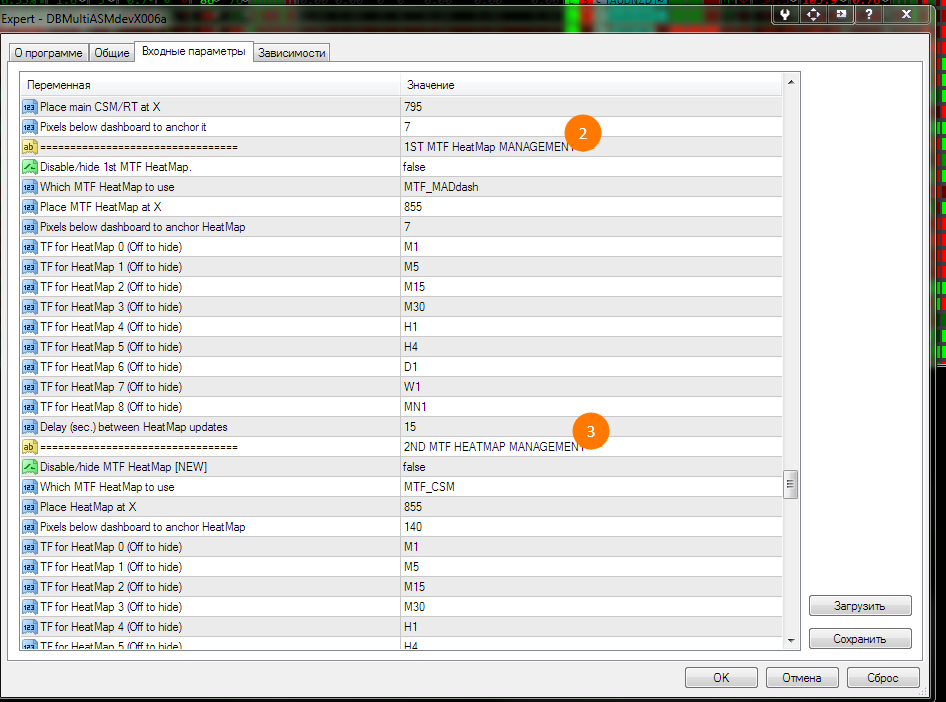Click the ab string icon of 2ND MTF HEATMAP MANAGEMENT row
Screen dimensions: 946x702
30,447
